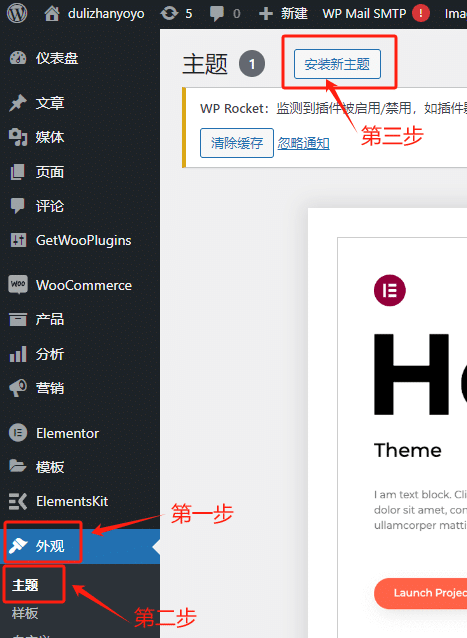This screenshot has height=638, width=467.
Task: Select the Hello Elementor theme thumbnail
Action: 387,423
